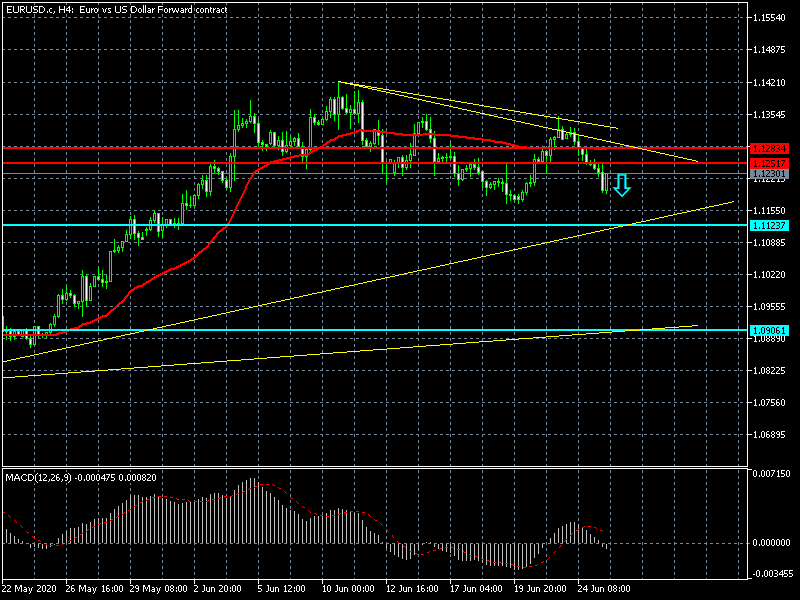800x600 pixels.
Task: Click the 1.14210 price scale value
Action: [769, 82]
